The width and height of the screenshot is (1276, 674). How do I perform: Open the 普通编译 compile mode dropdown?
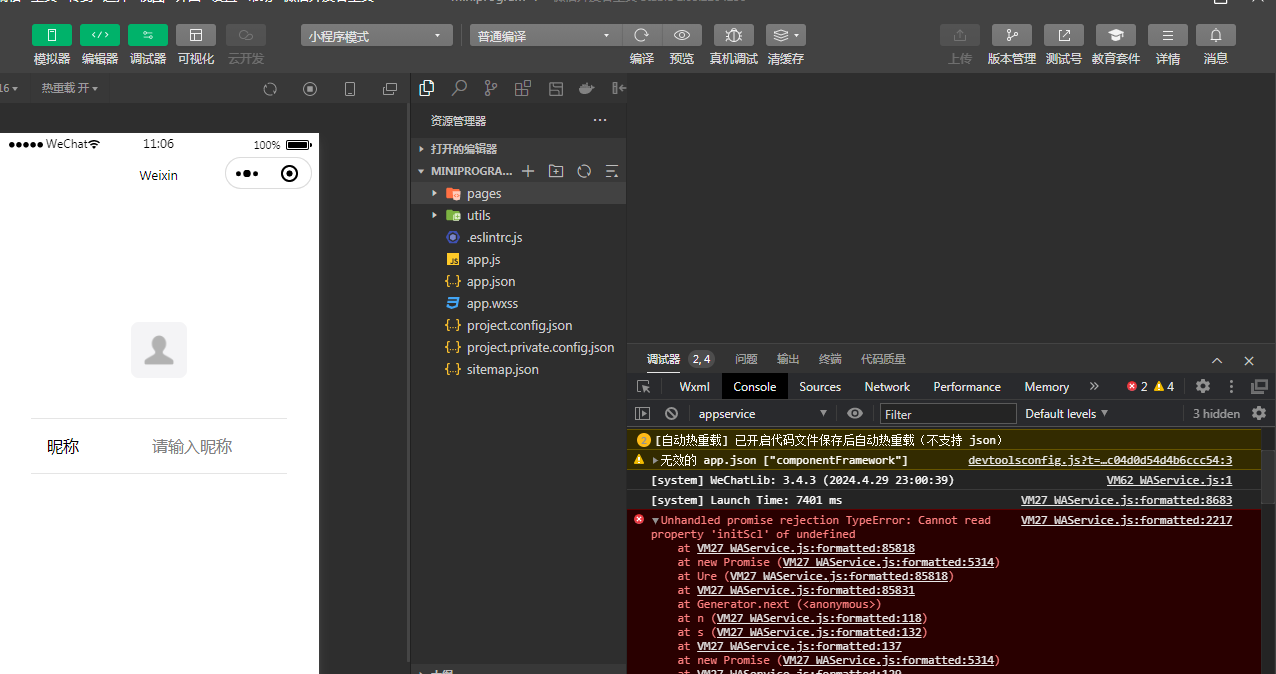[546, 36]
